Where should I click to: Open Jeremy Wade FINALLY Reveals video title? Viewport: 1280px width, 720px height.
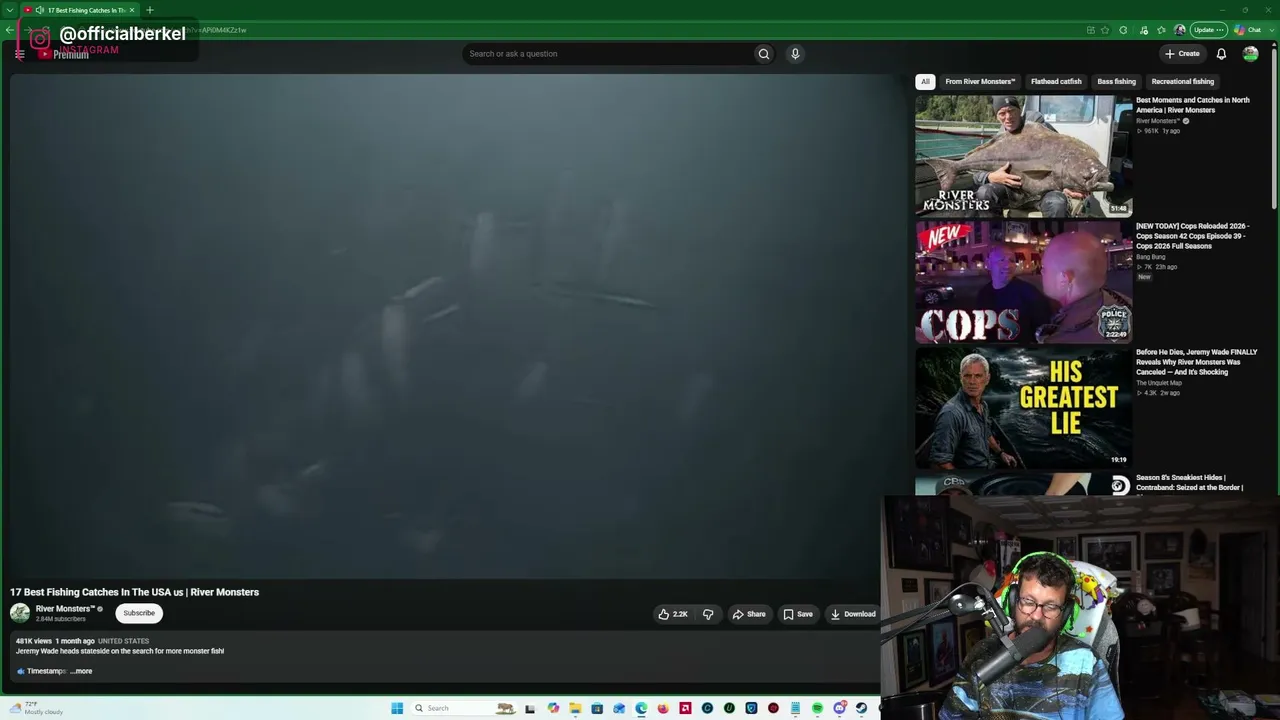point(1197,362)
